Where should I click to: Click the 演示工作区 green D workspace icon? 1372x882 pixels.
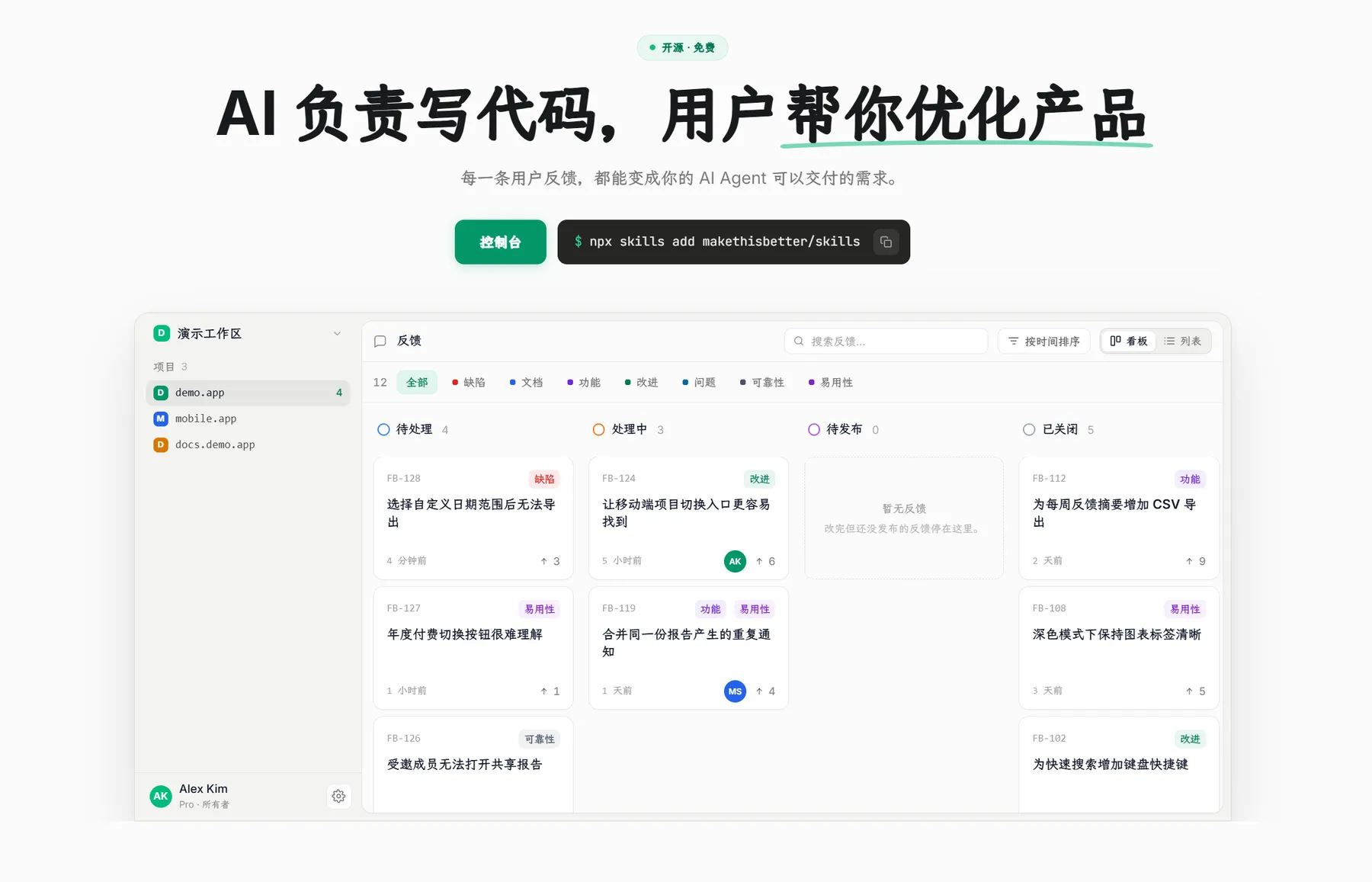coord(161,333)
